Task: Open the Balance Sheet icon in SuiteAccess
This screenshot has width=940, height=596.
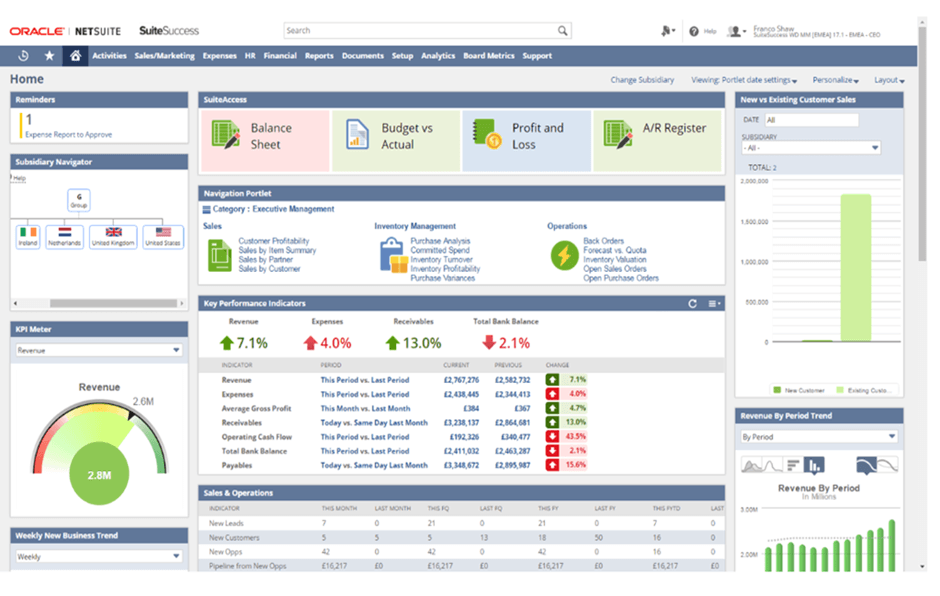Action: coord(226,134)
